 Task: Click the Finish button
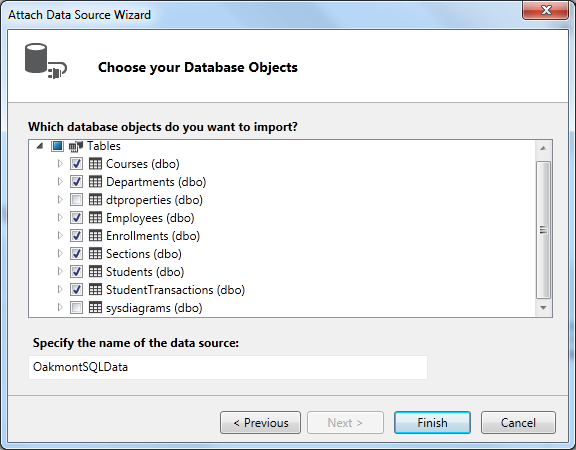pyautogui.click(x=432, y=422)
